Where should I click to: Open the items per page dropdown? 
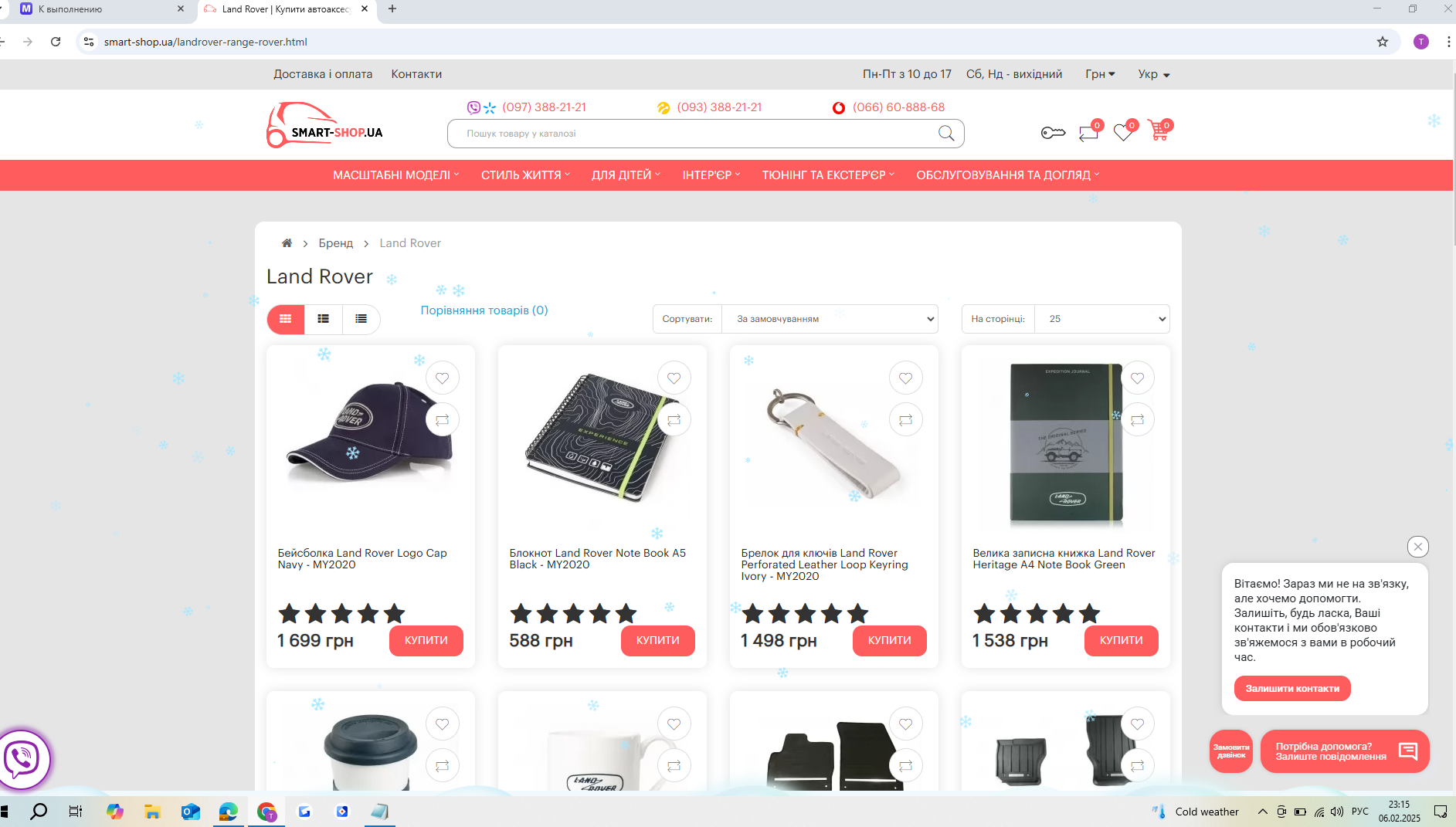click(1102, 319)
